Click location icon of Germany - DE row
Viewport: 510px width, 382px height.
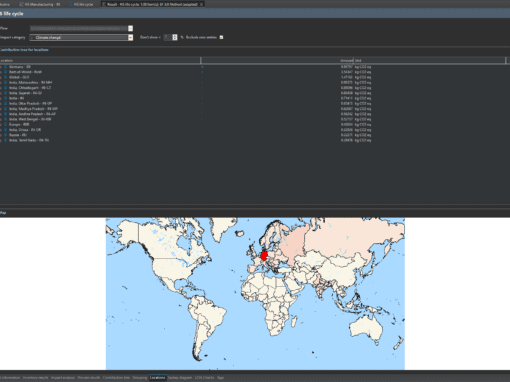tap(5, 67)
